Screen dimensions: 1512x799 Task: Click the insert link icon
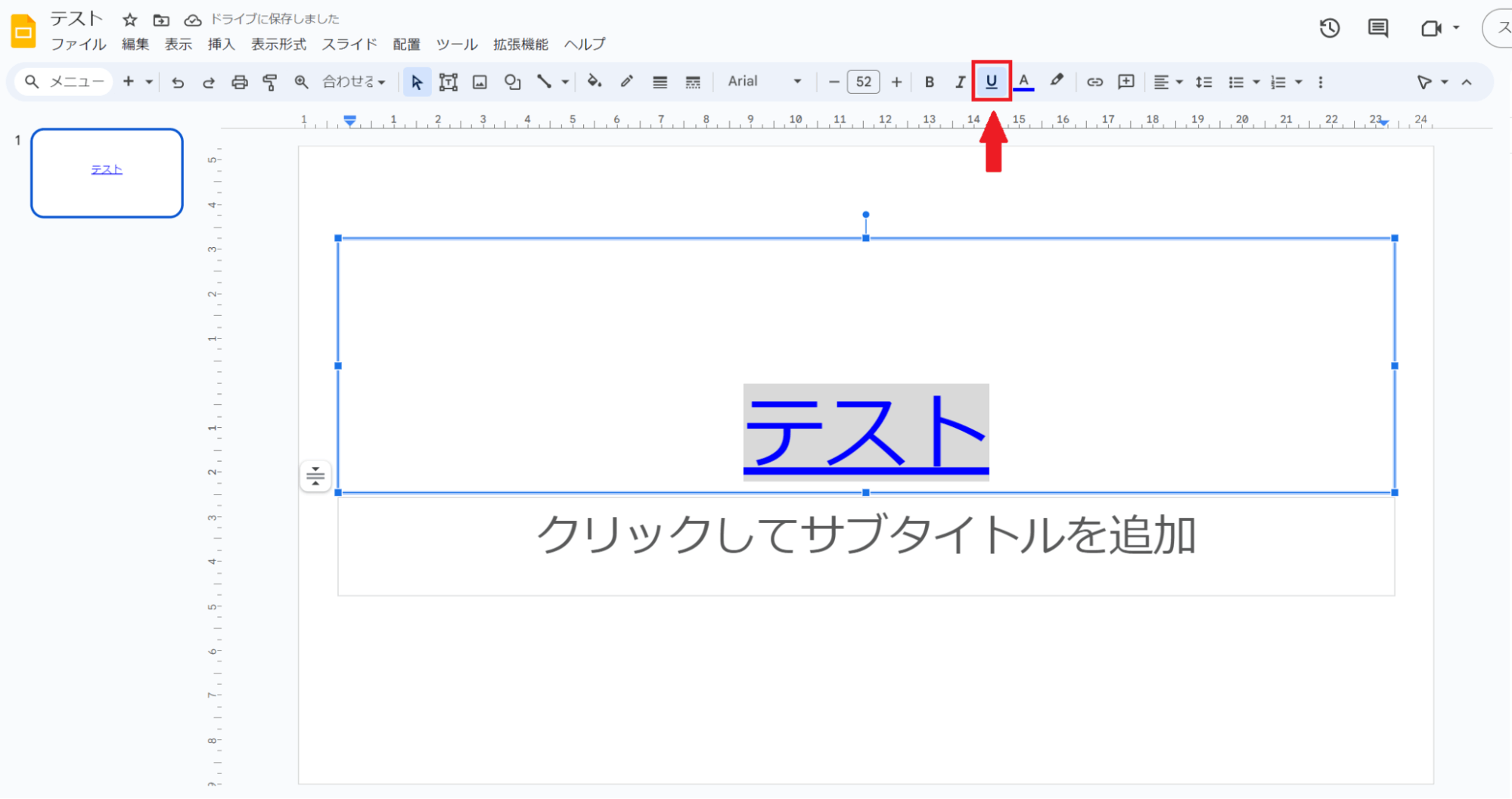[1094, 82]
